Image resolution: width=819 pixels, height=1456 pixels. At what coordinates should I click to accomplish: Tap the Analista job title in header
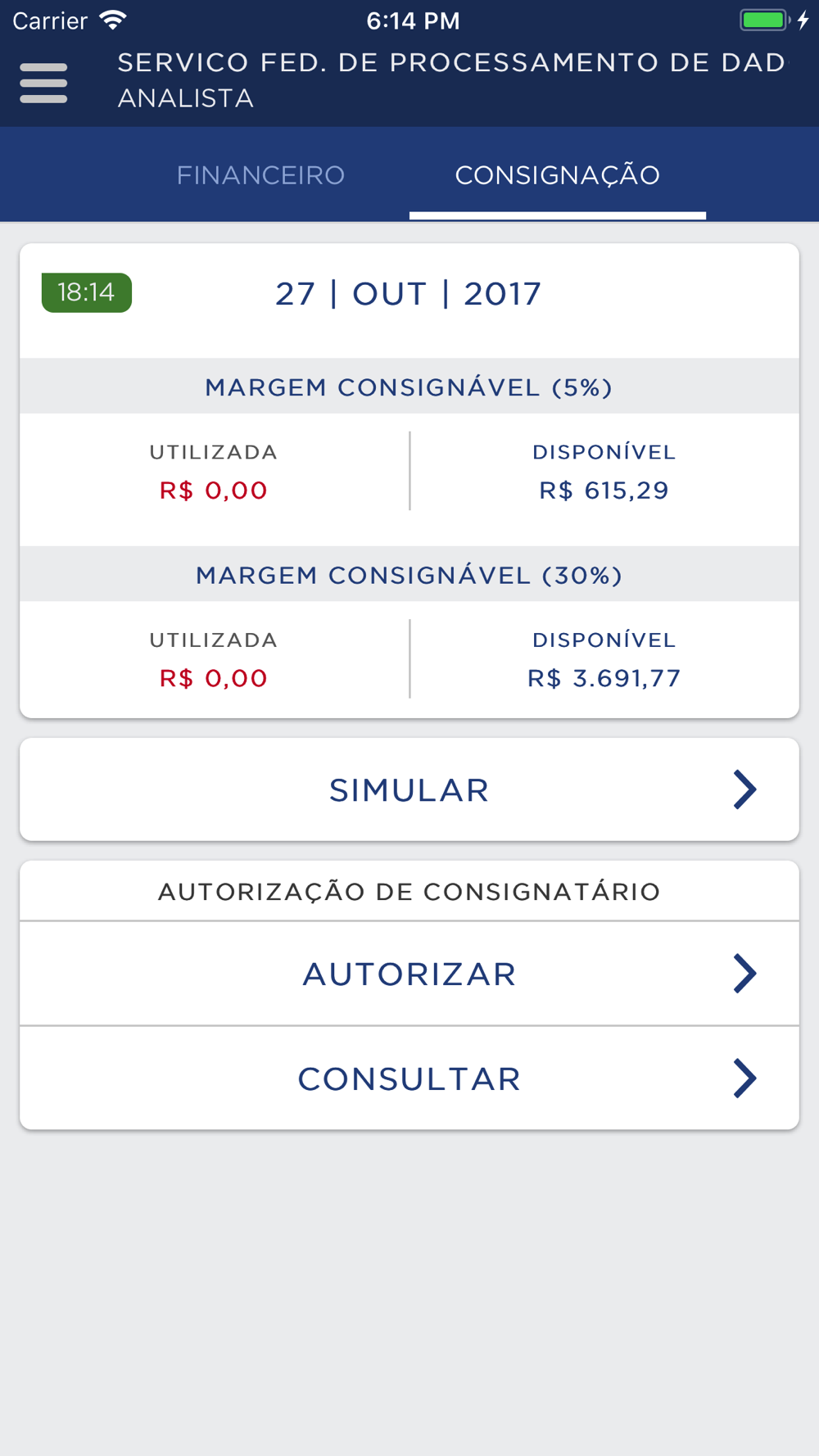tap(186, 99)
